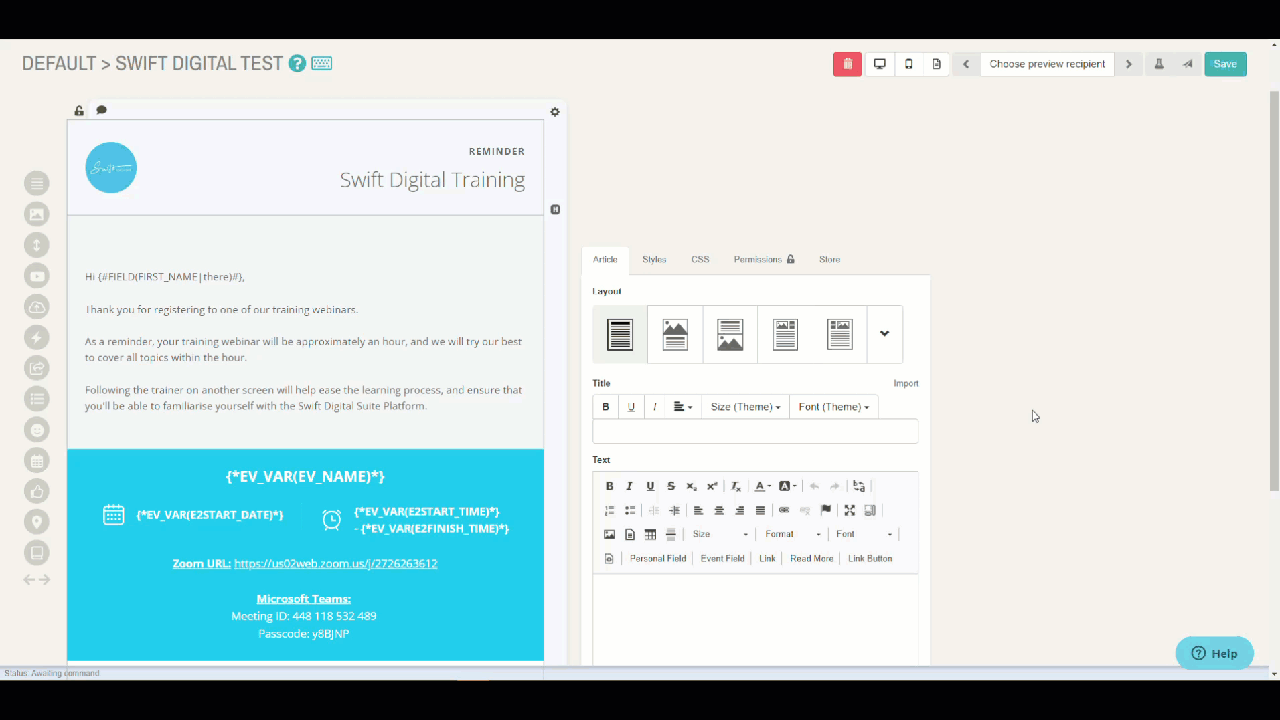This screenshot has width=1280, height=720.
Task: Toggle sidebar width with left-right arrows
Action: click(37, 580)
